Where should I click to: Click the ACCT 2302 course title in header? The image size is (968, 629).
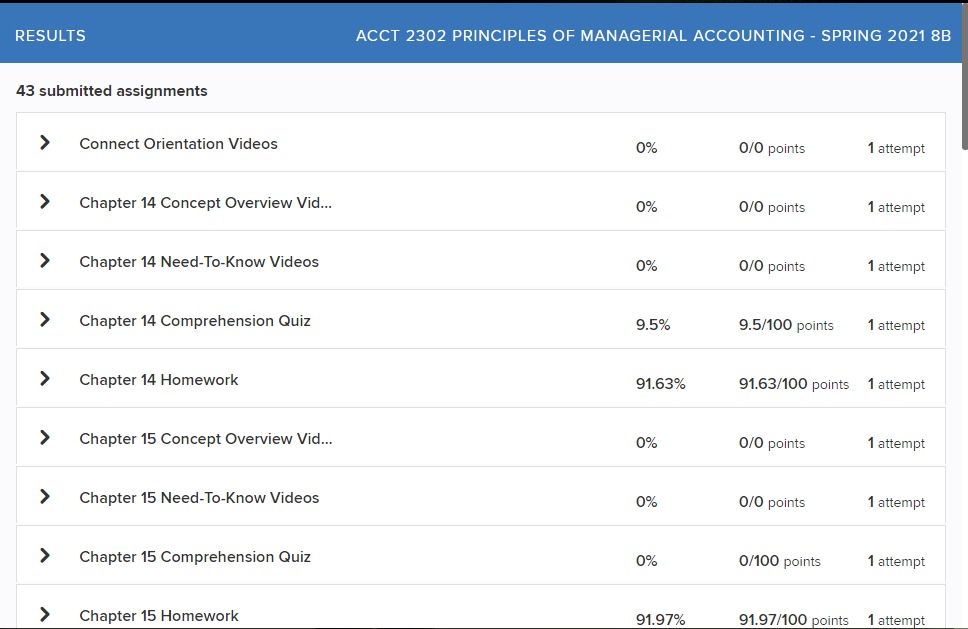tap(653, 36)
